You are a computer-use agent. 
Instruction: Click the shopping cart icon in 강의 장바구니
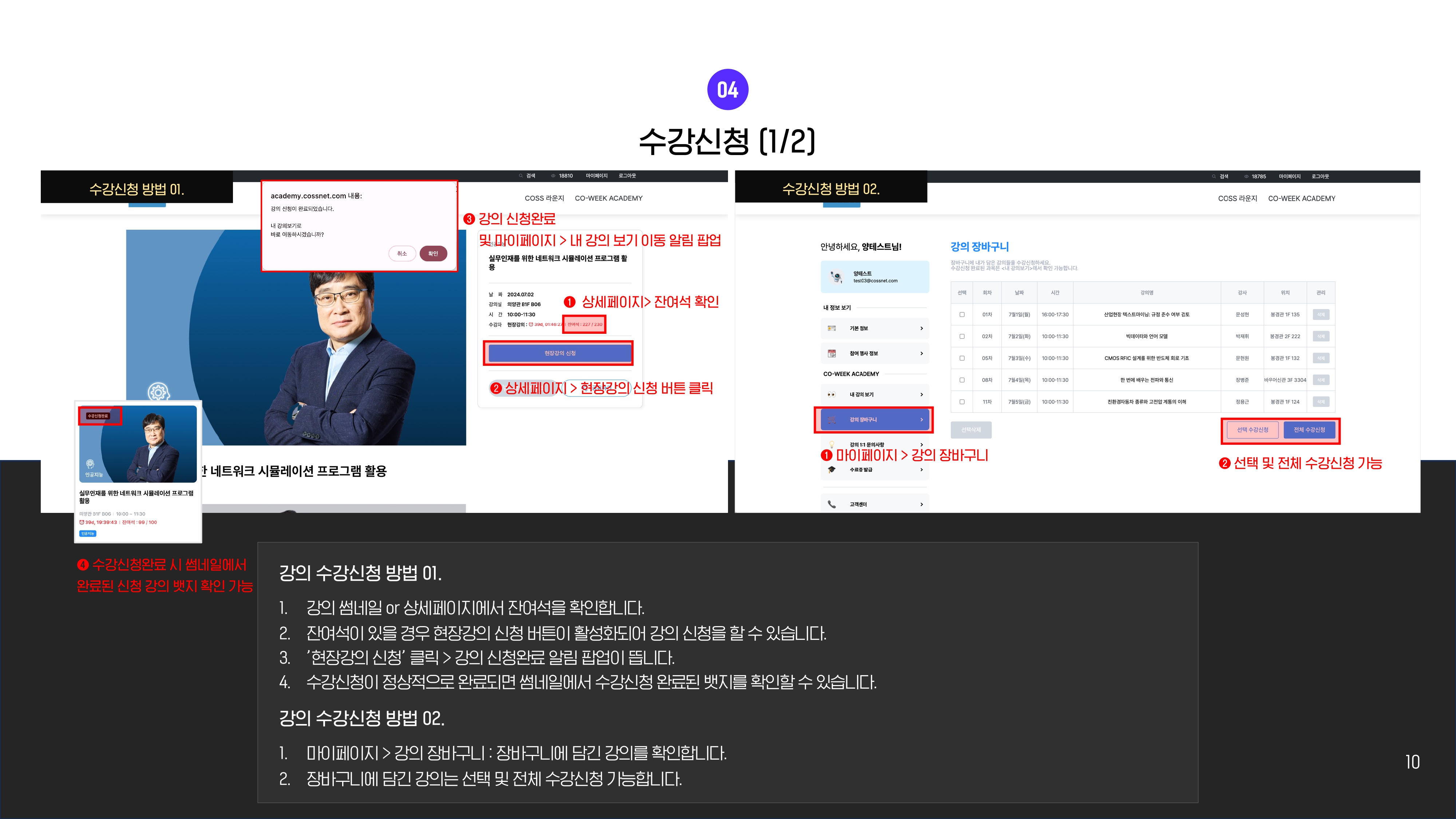(831, 420)
